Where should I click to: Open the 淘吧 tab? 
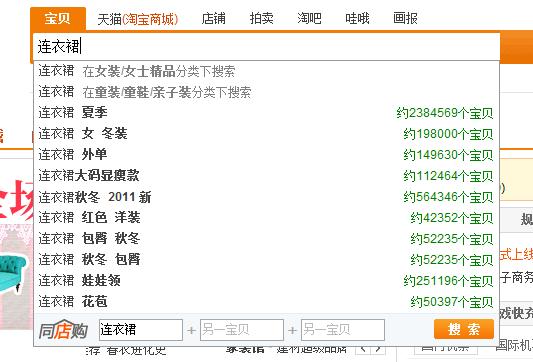[309, 18]
